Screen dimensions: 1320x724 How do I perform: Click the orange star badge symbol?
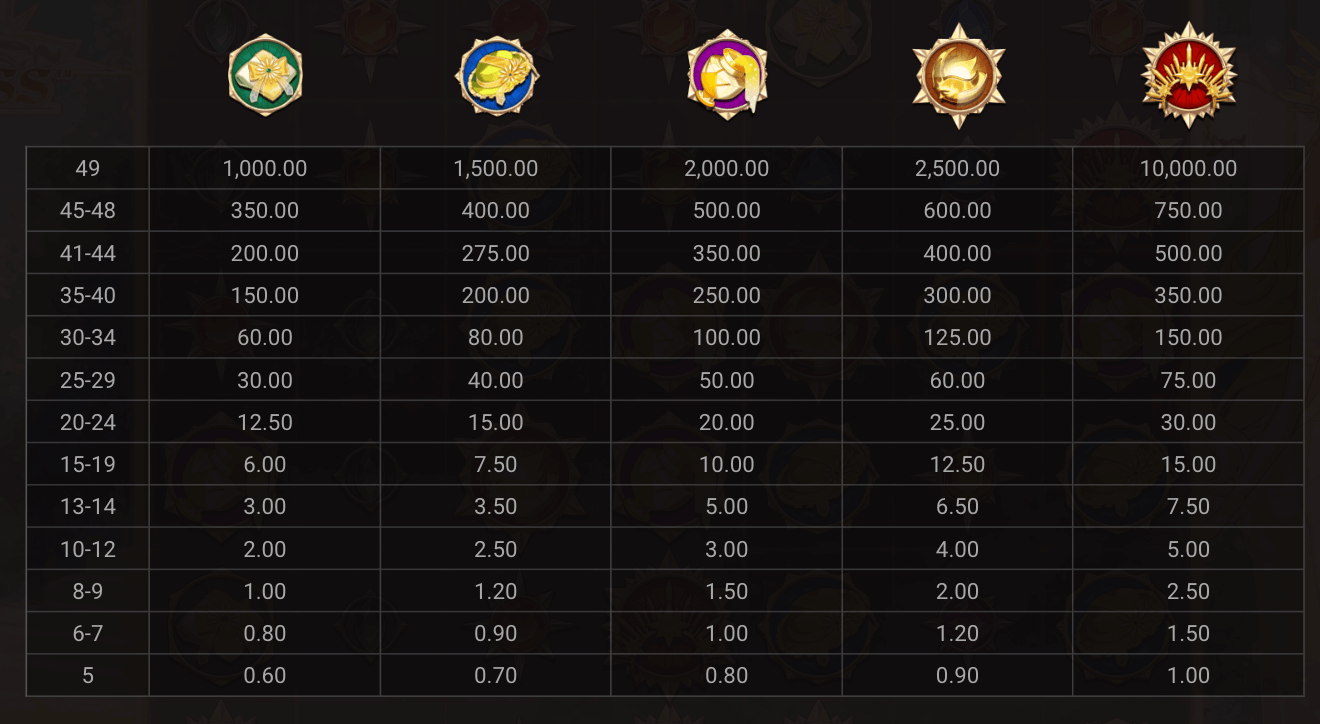[x=958, y=76]
